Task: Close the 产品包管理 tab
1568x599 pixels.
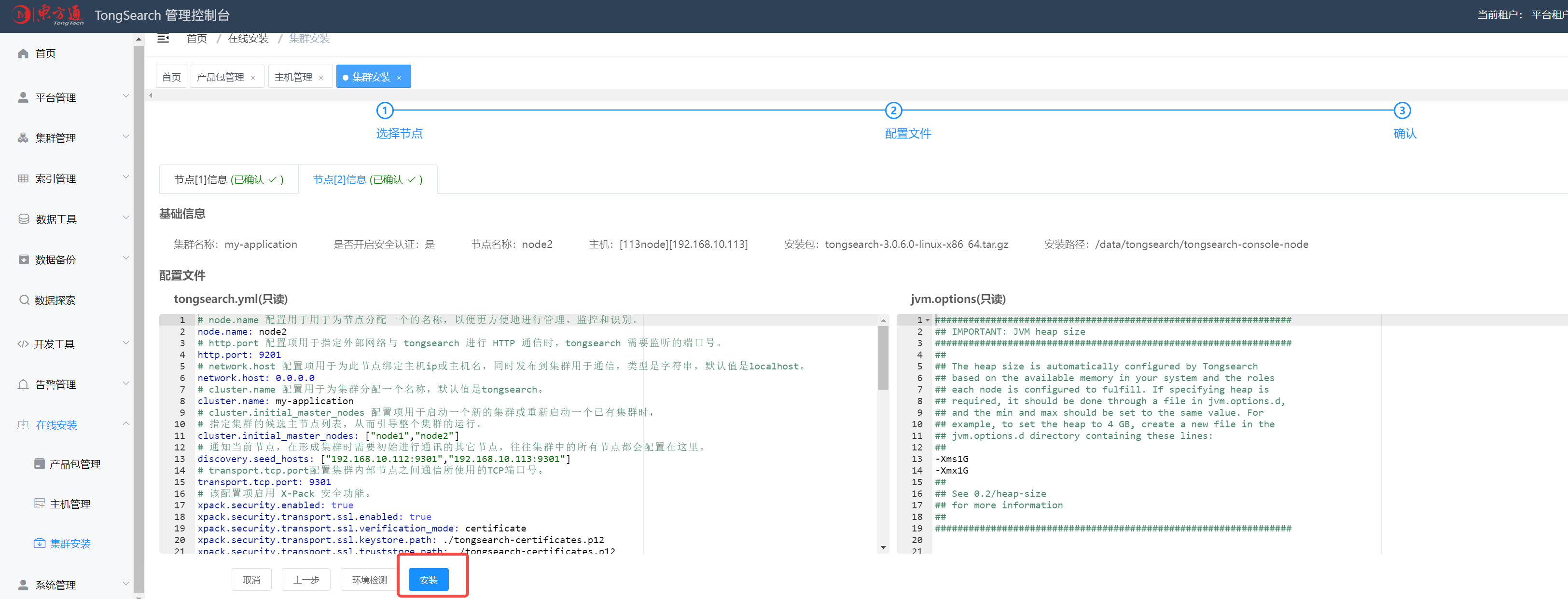Action: coord(252,78)
